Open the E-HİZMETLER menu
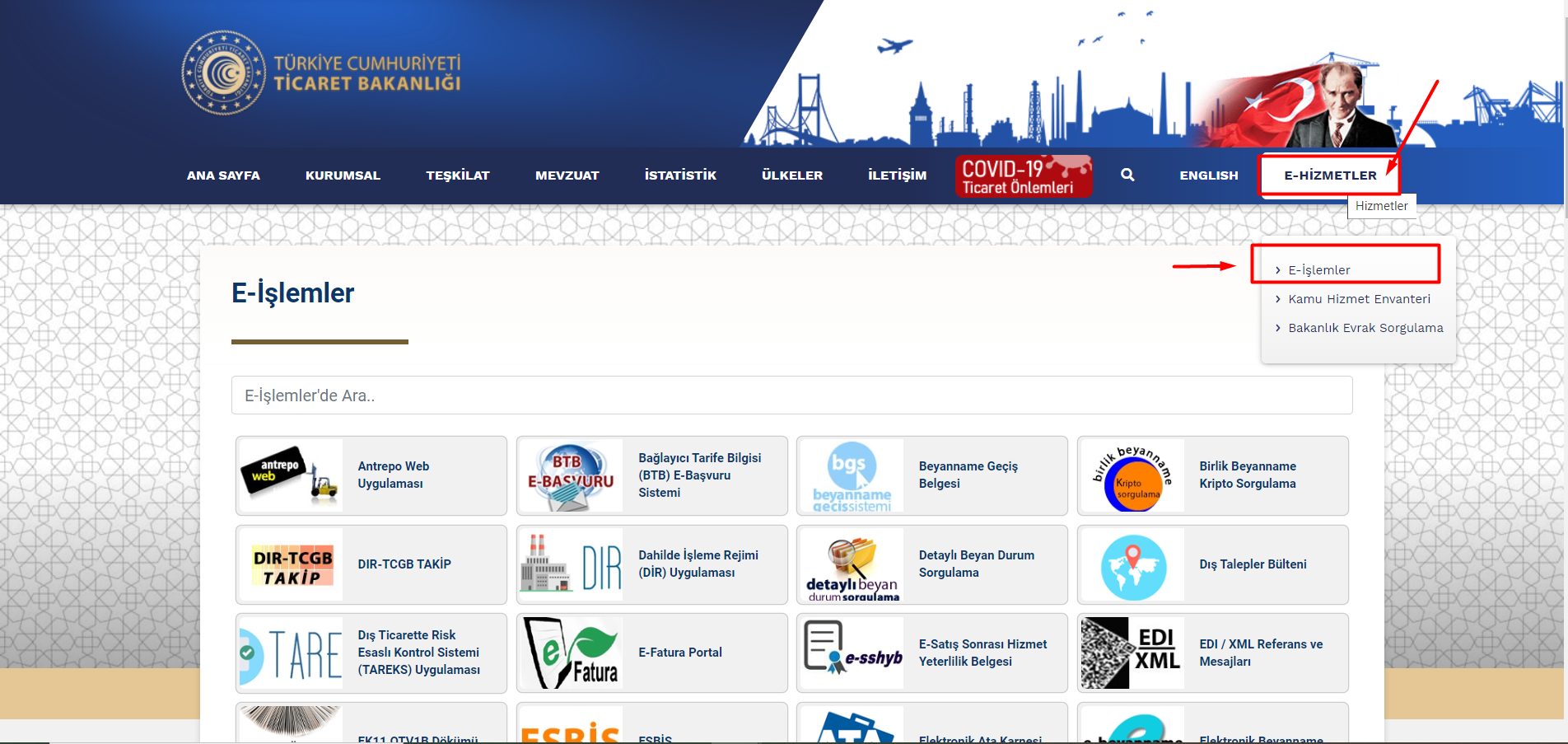The image size is (1568, 744). pos(1330,175)
